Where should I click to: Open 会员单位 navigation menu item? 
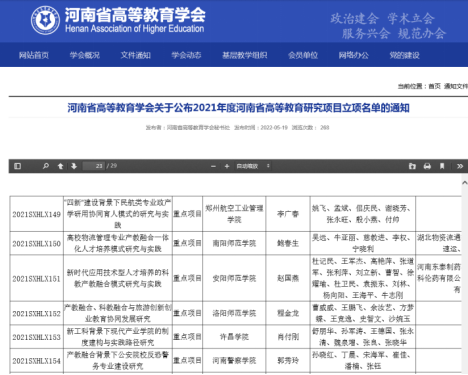coord(303,55)
